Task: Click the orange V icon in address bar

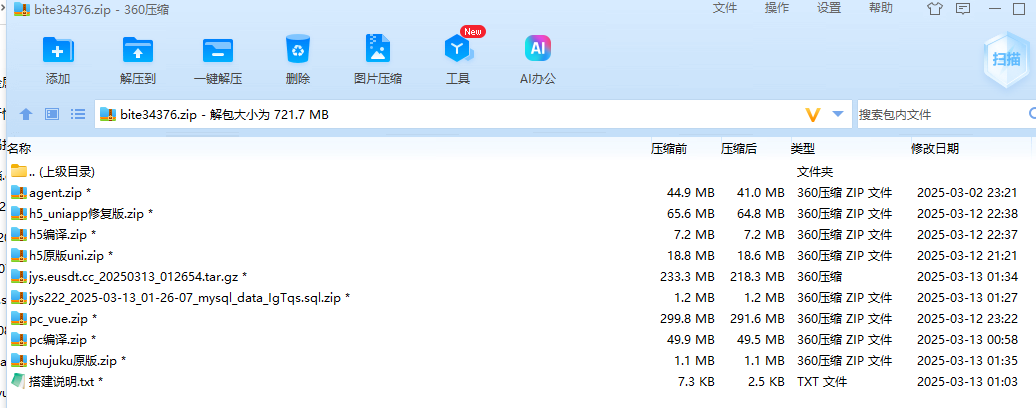Action: (812, 115)
